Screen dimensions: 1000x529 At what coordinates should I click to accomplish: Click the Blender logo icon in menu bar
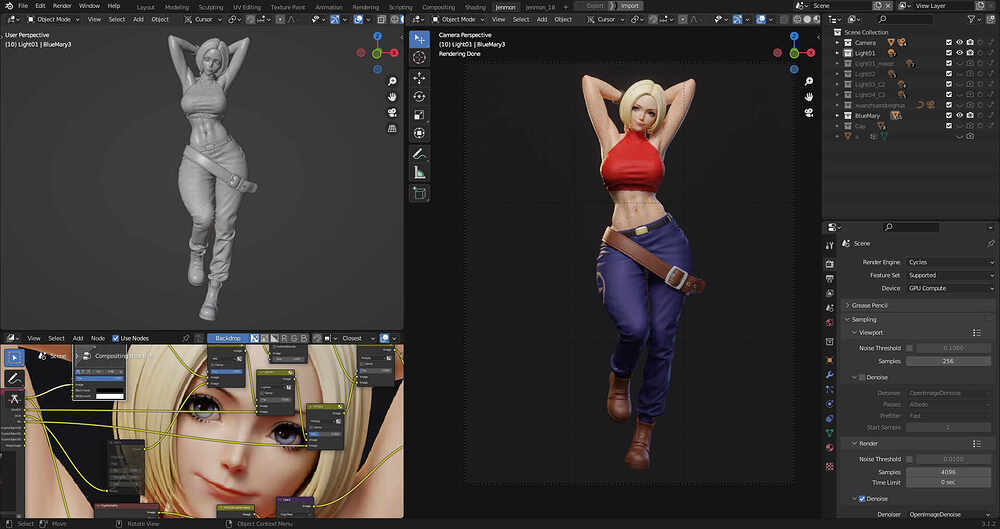coord(9,6)
